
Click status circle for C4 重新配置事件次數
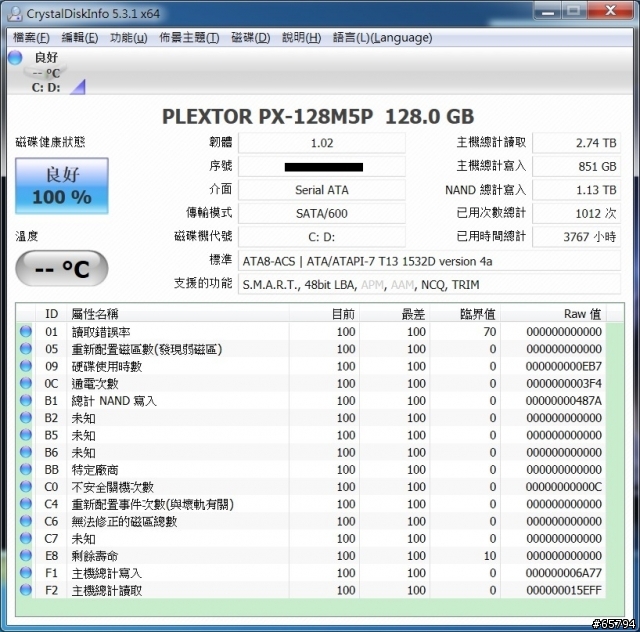[26, 503]
